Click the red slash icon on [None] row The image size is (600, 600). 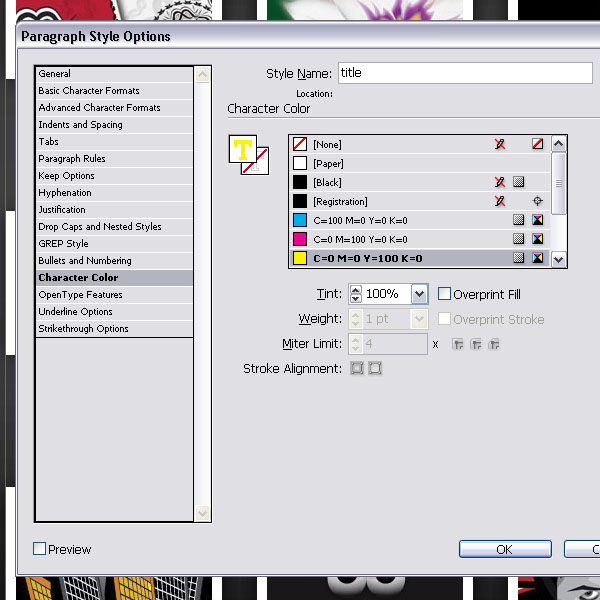coord(538,144)
